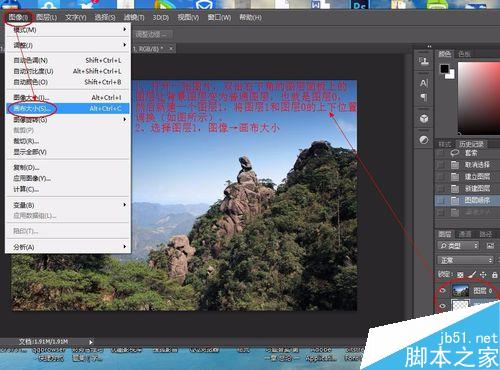500x370 pixels.
Task: Toggle history source box beside 取消选择 state
Action: pyautogui.click(x=441, y=165)
